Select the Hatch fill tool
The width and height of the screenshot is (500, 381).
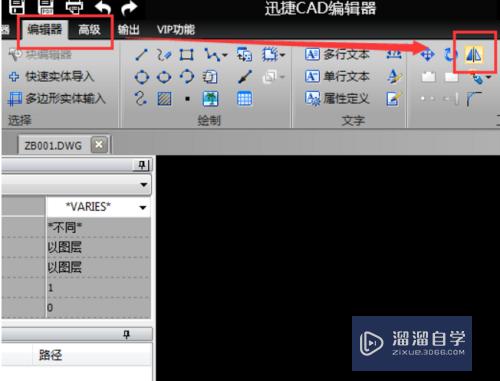click(164, 99)
